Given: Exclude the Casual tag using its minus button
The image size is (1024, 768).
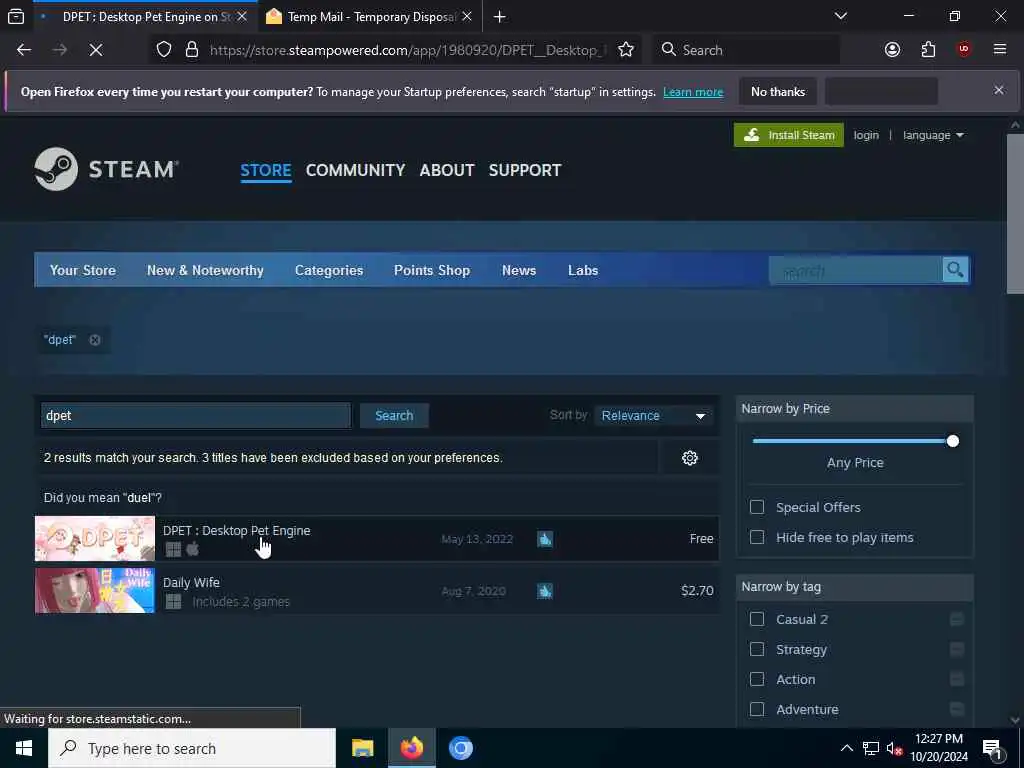Looking at the screenshot, I should click(957, 619).
